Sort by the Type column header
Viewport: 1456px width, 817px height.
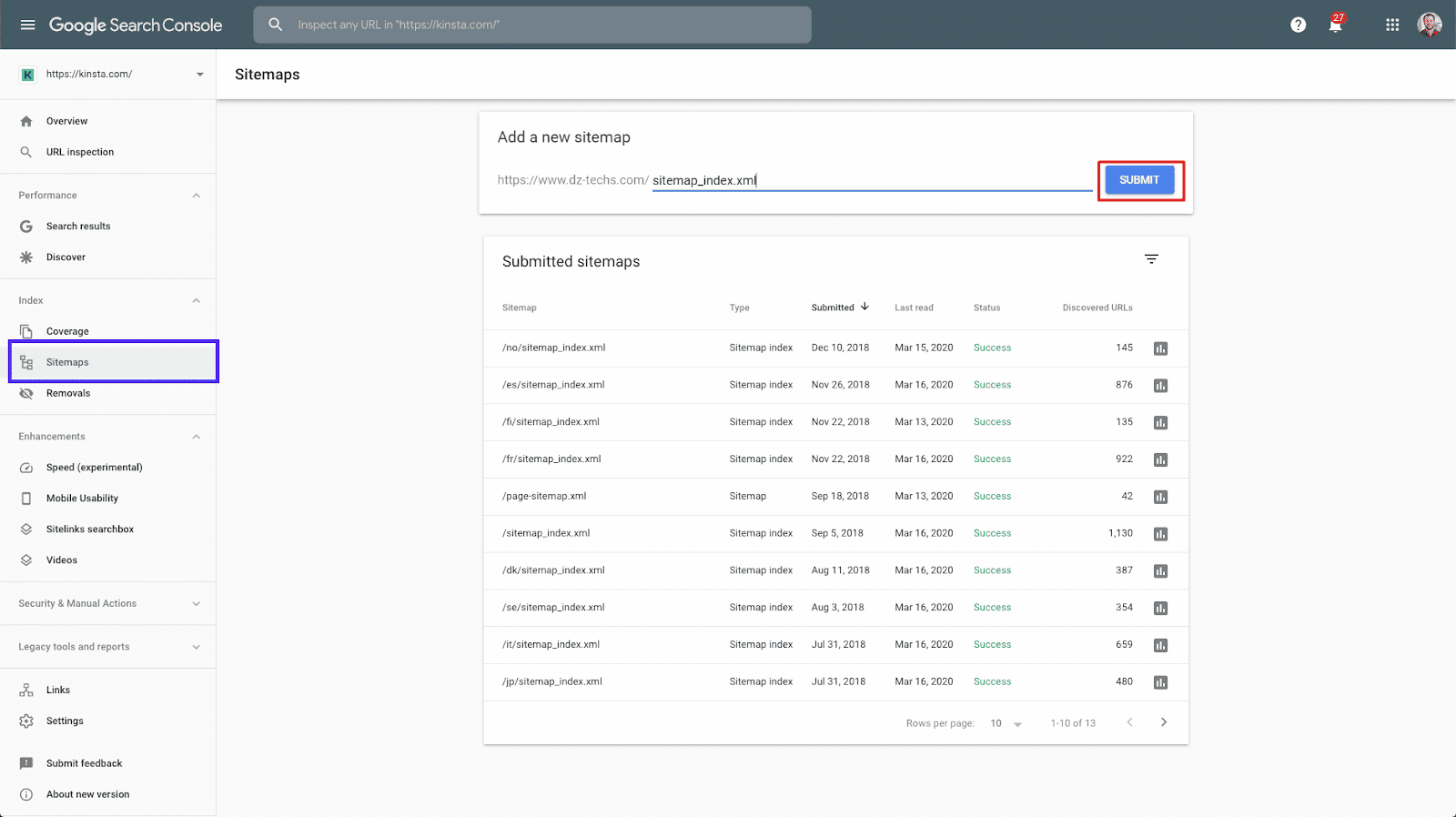tap(739, 308)
